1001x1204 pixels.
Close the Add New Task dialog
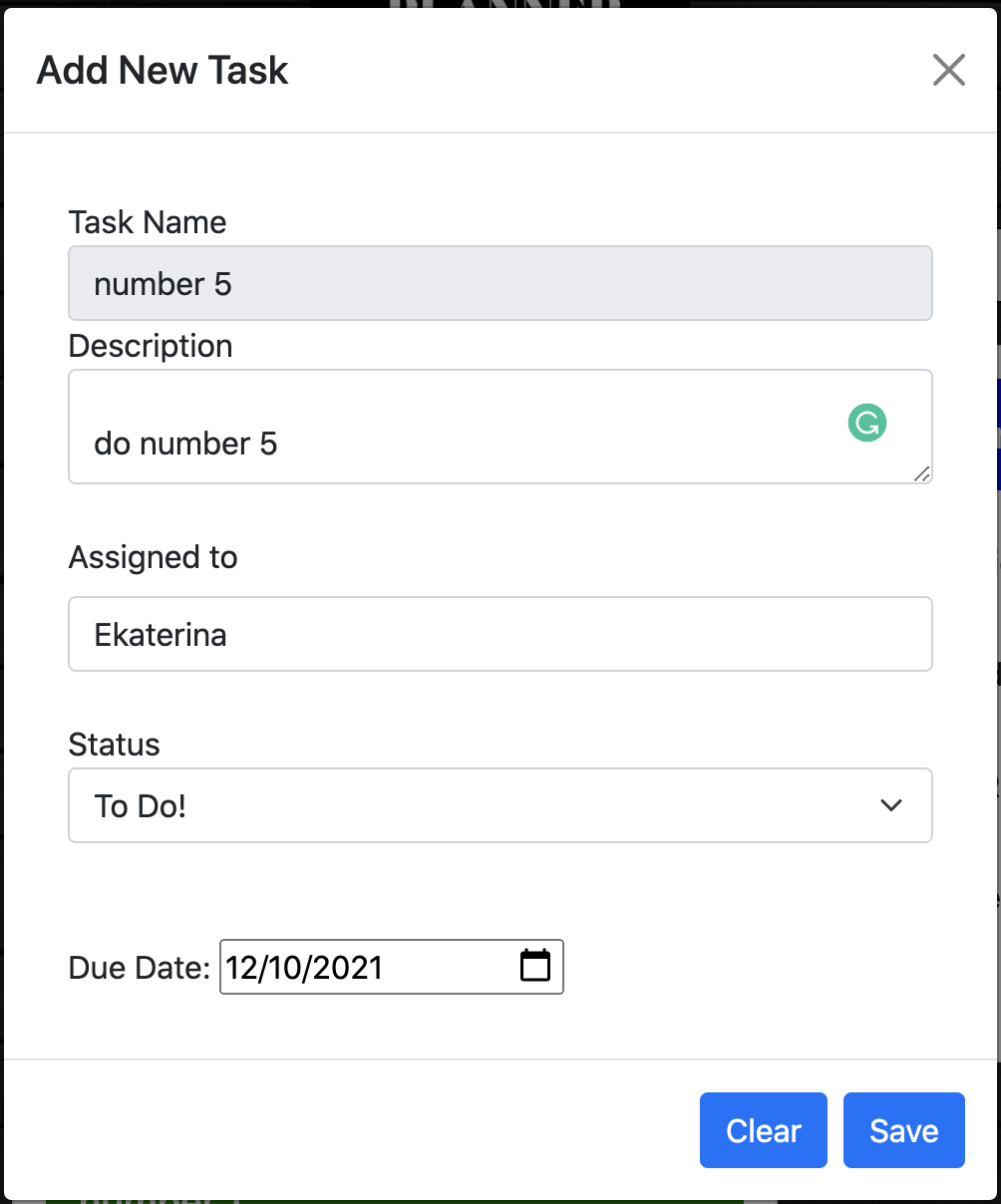[x=948, y=70]
